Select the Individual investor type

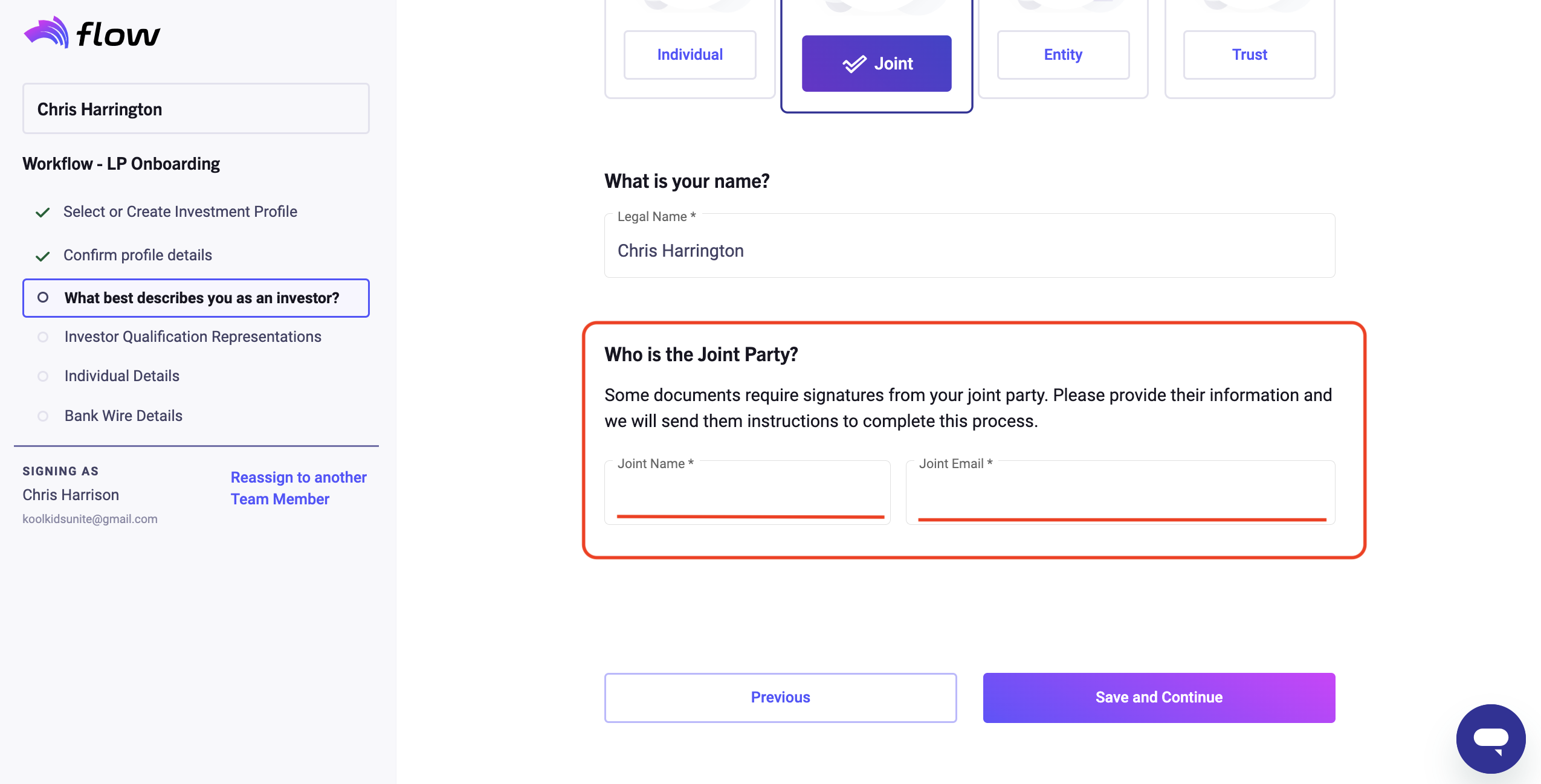690,55
